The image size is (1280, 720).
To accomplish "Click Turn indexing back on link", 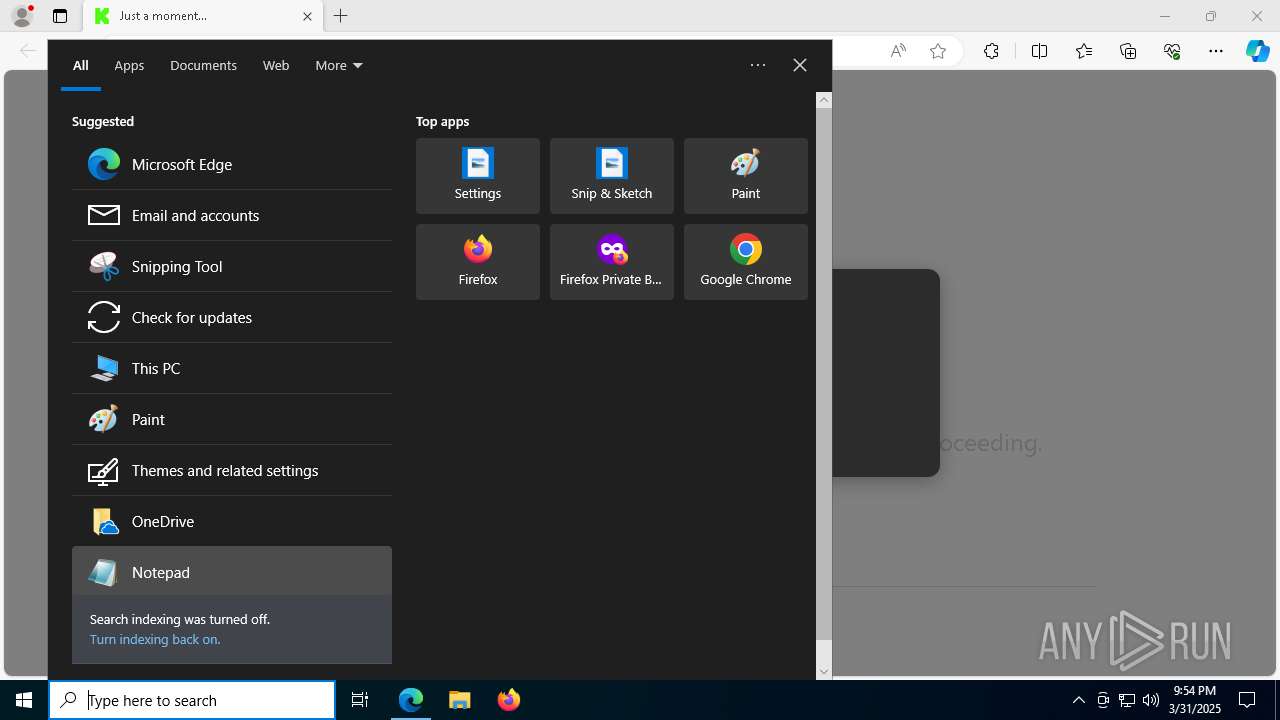I will [155, 639].
